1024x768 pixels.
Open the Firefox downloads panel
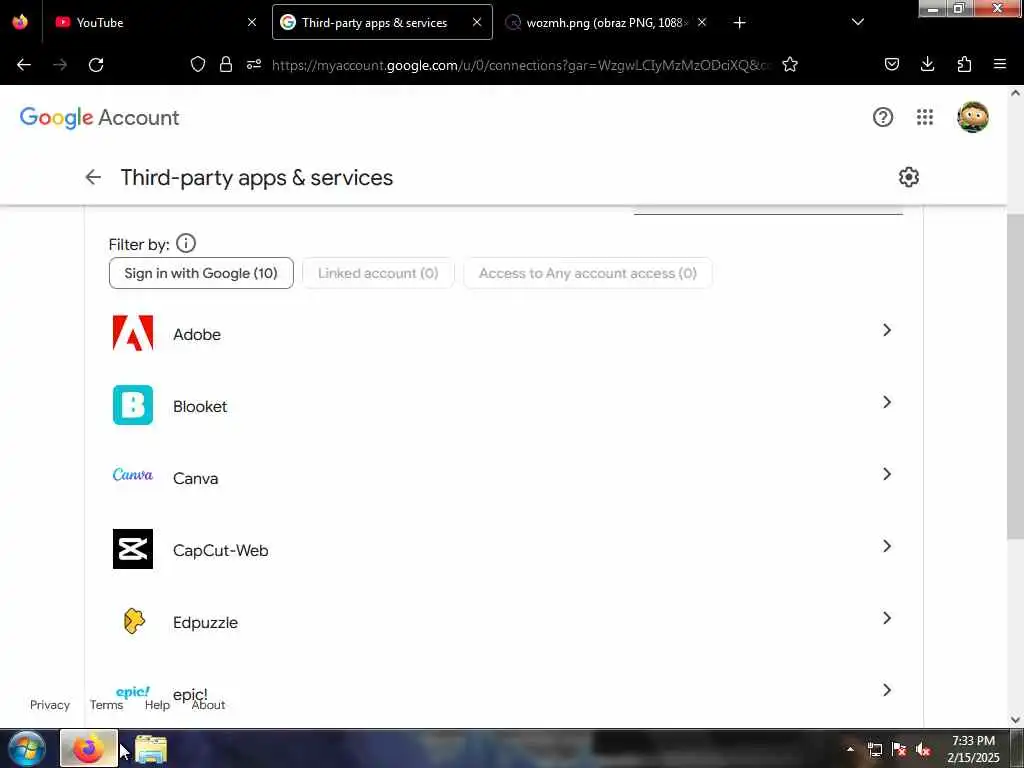(x=927, y=64)
